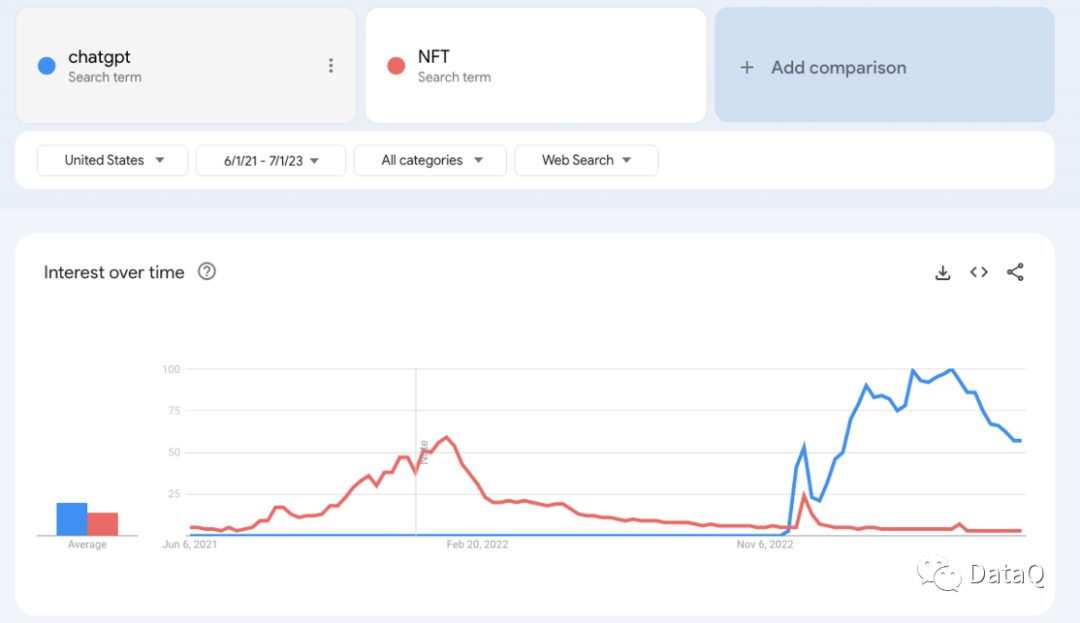Click the Note marker on the chart
This screenshot has width=1080, height=623.
pos(424,452)
